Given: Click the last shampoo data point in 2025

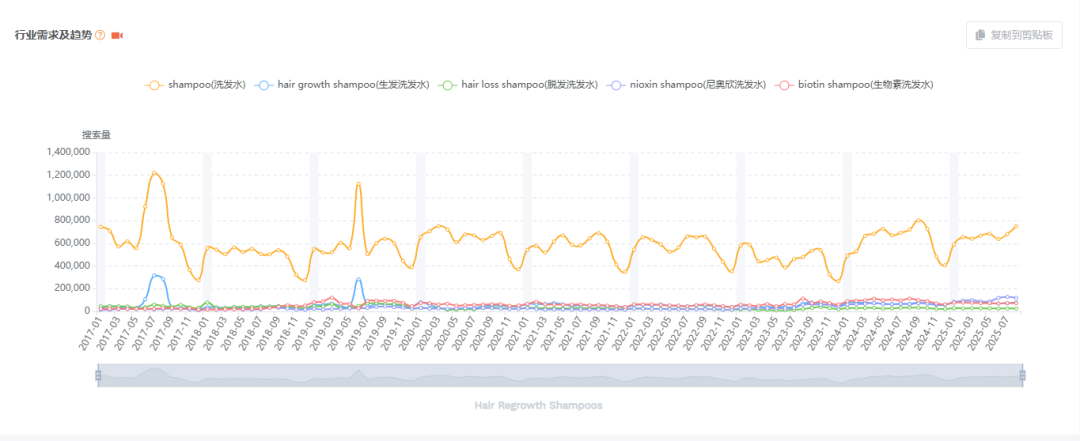Looking at the screenshot, I should 1016,226.
